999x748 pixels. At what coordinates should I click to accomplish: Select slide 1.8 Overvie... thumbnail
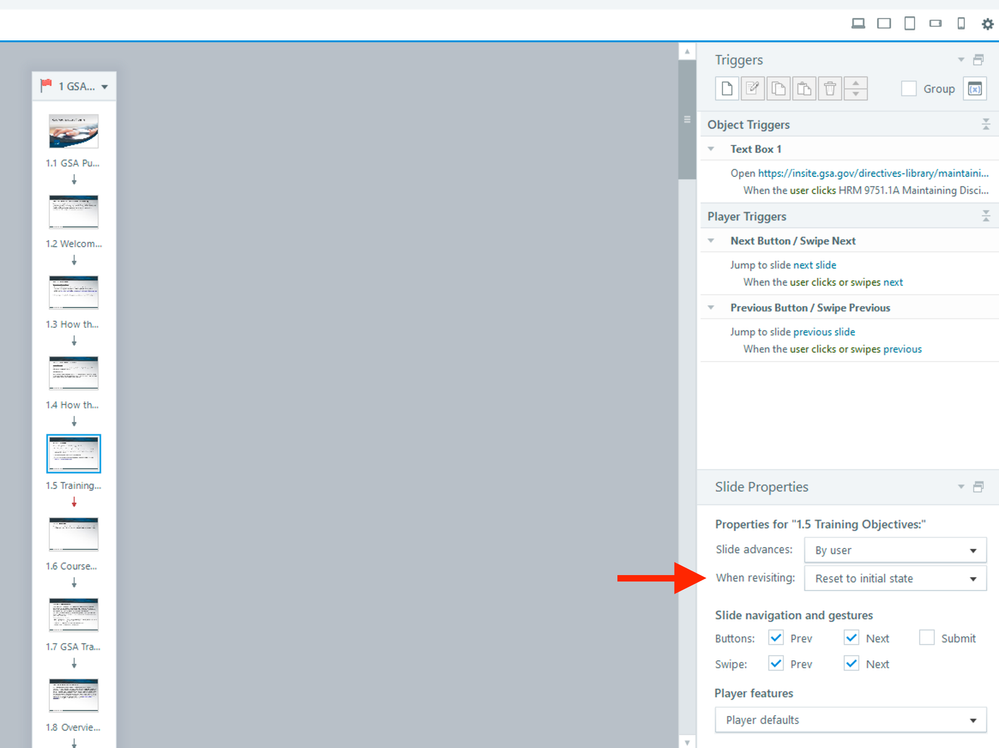(74, 695)
